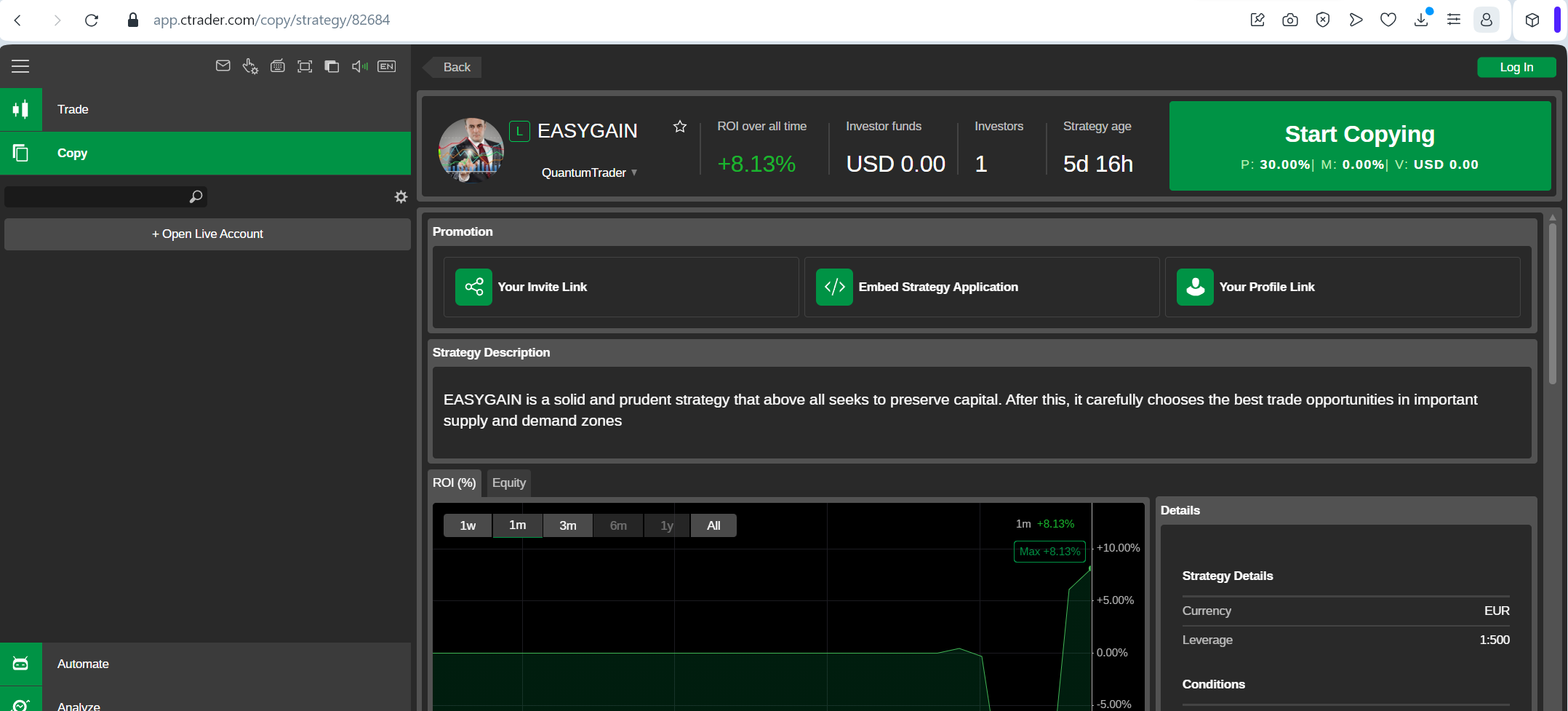The height and width of the screenshot is (711, 1568).
Task: Click the browser back arrow
Action: (x=18, y=20)
